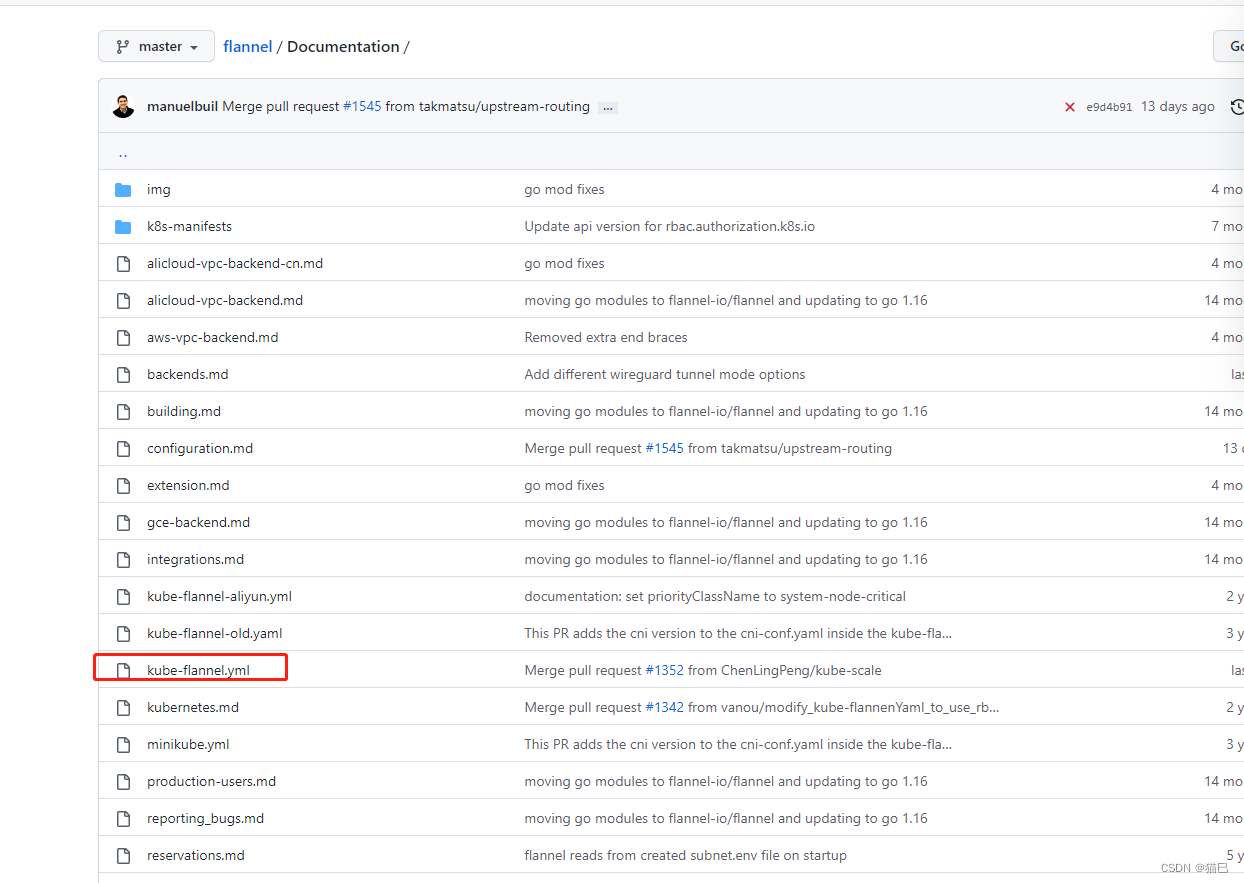Open kube-flannel-aliyun.yml
1244x883 pixels.
(219, 596)
